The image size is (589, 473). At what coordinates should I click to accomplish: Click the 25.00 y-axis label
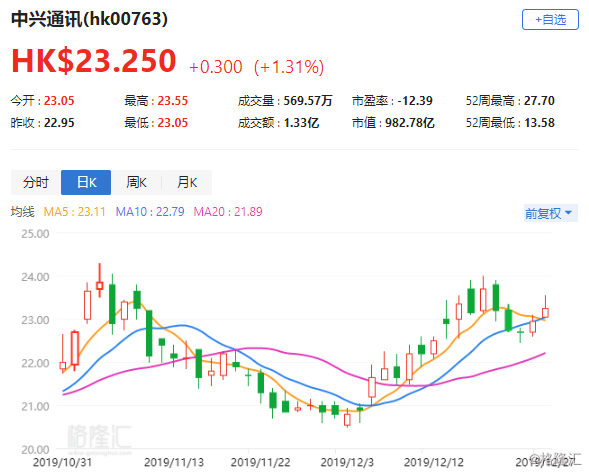tap(35, 234)
